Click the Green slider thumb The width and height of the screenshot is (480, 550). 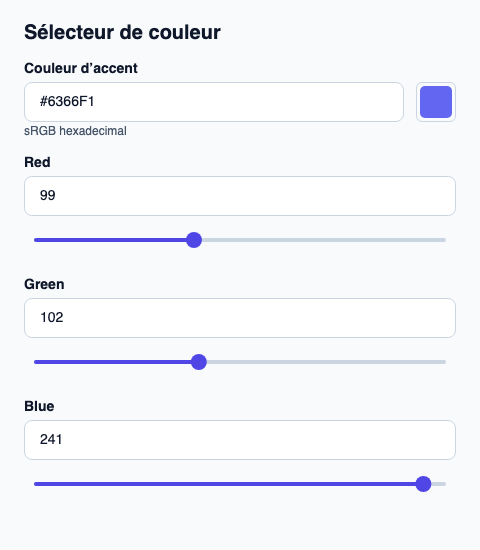199,362
